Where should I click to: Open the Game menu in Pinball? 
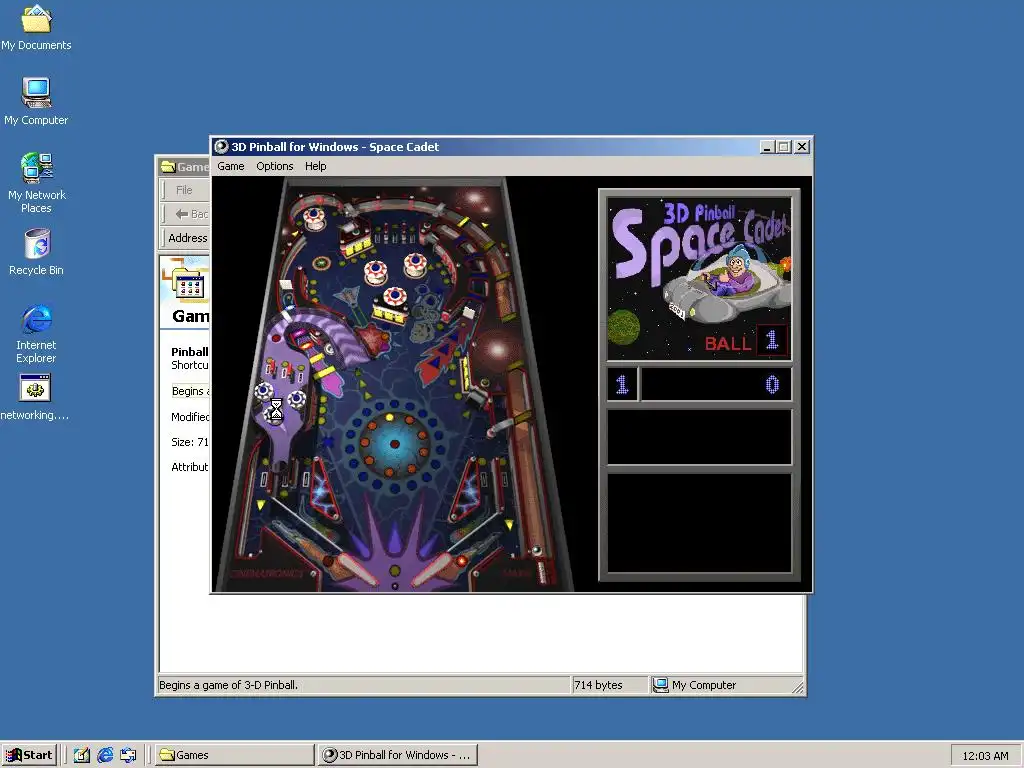click(231, 166)
